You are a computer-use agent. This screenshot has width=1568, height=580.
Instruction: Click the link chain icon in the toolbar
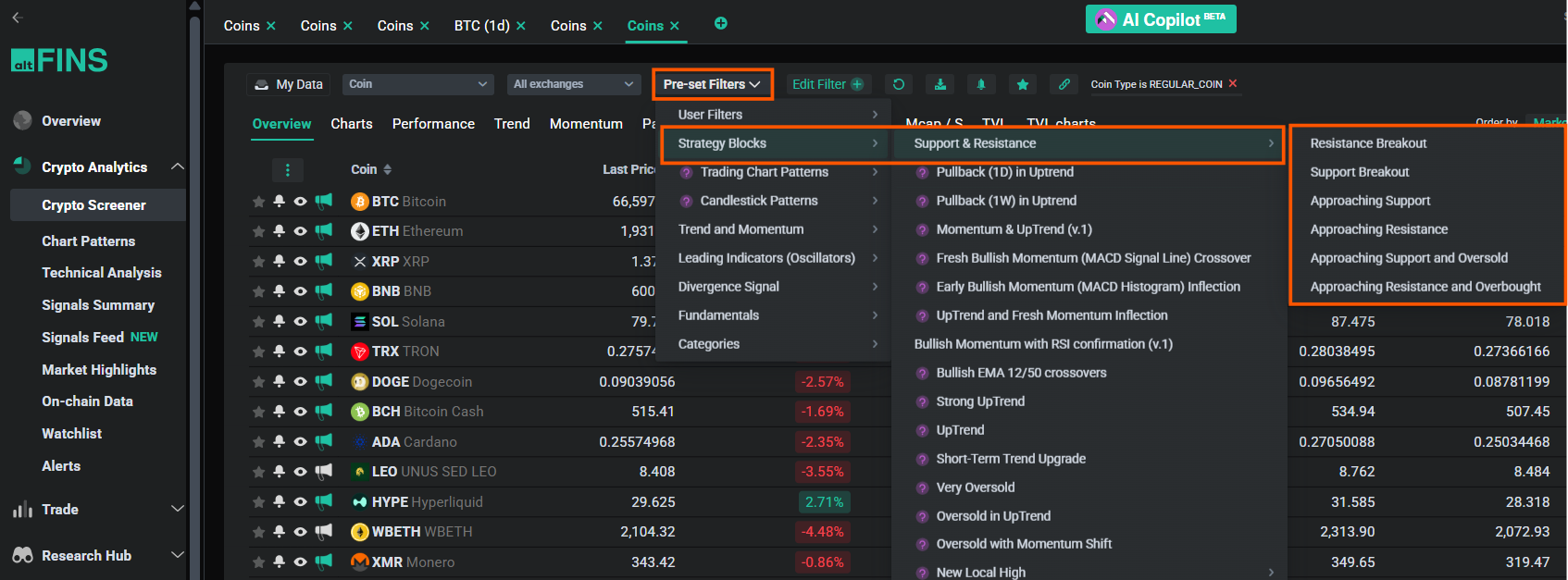(x=1064, y=84)
